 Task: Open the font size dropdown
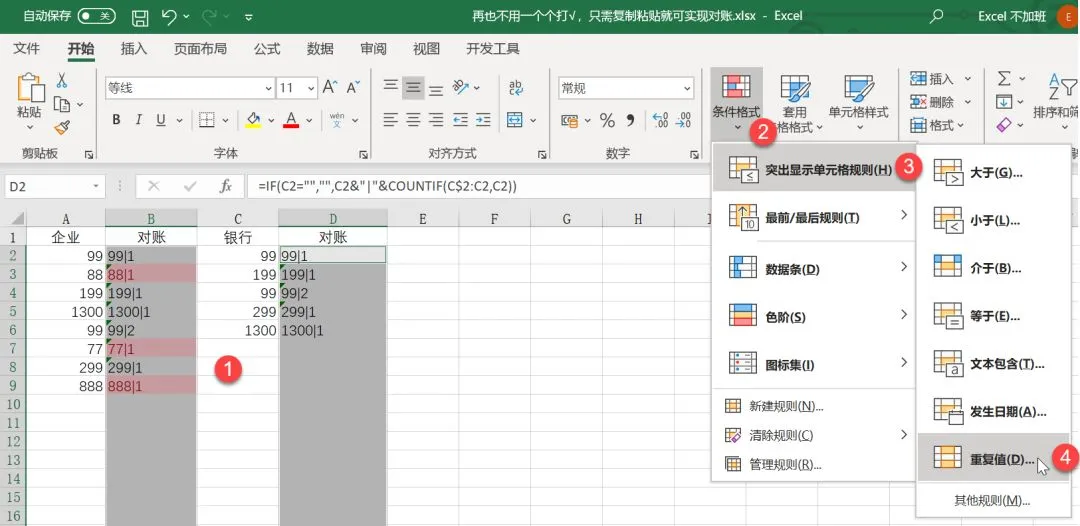[x=311, y=88]
